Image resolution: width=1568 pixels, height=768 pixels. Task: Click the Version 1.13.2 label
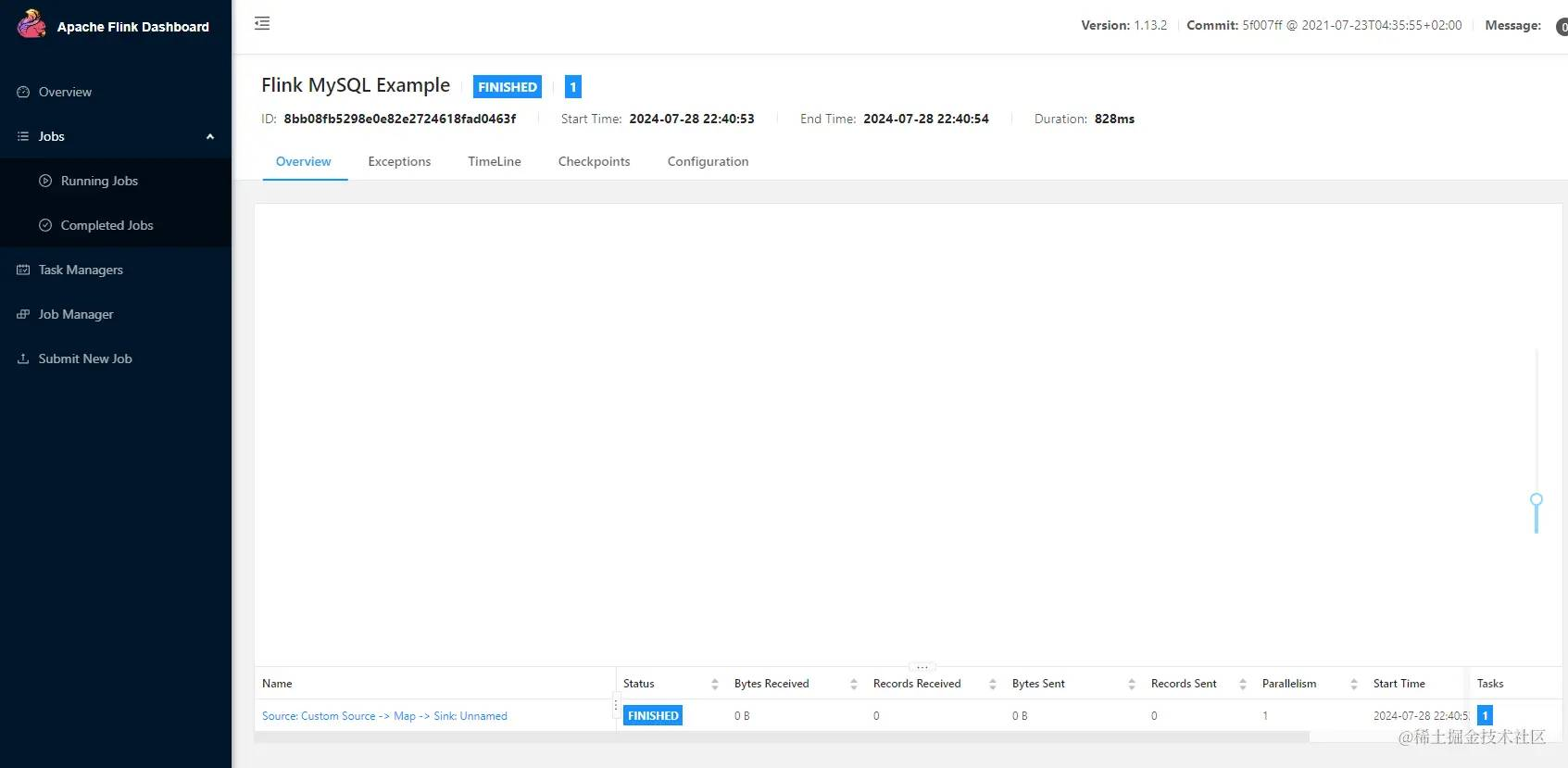[1123, 25]
